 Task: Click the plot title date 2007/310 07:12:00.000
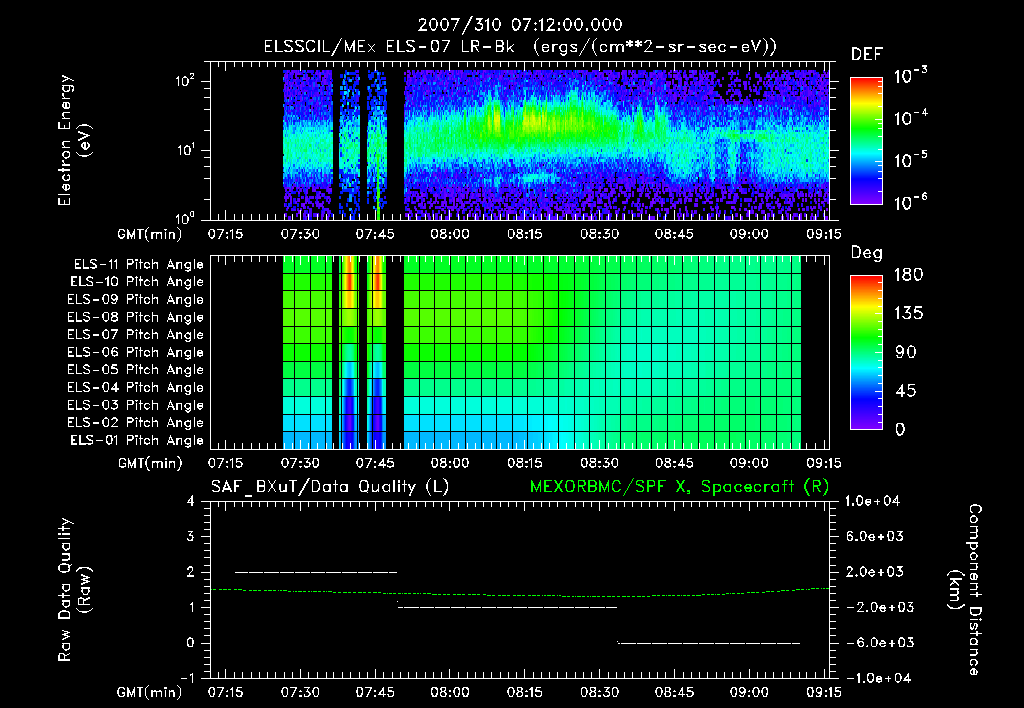[520, 25]
